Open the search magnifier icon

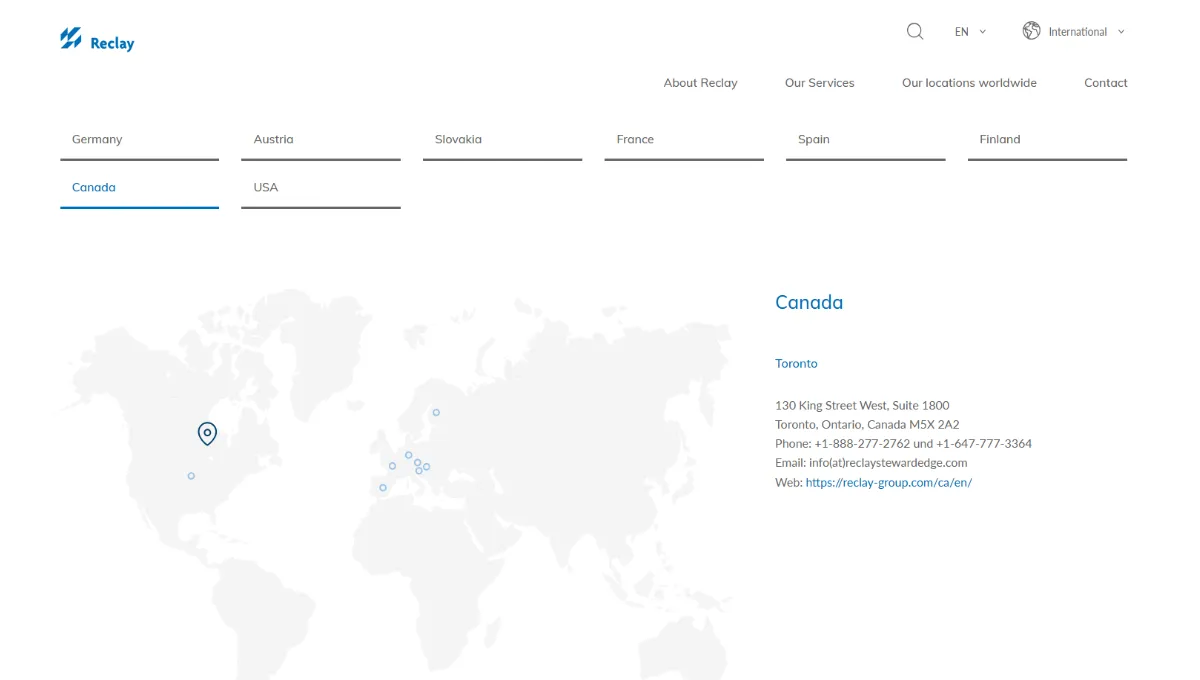[x=914, y=31]
